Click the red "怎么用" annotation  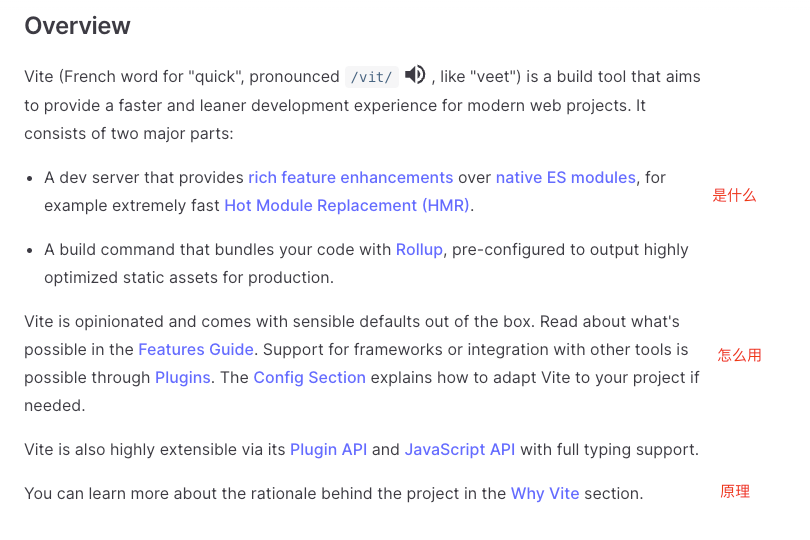[739, 355]
